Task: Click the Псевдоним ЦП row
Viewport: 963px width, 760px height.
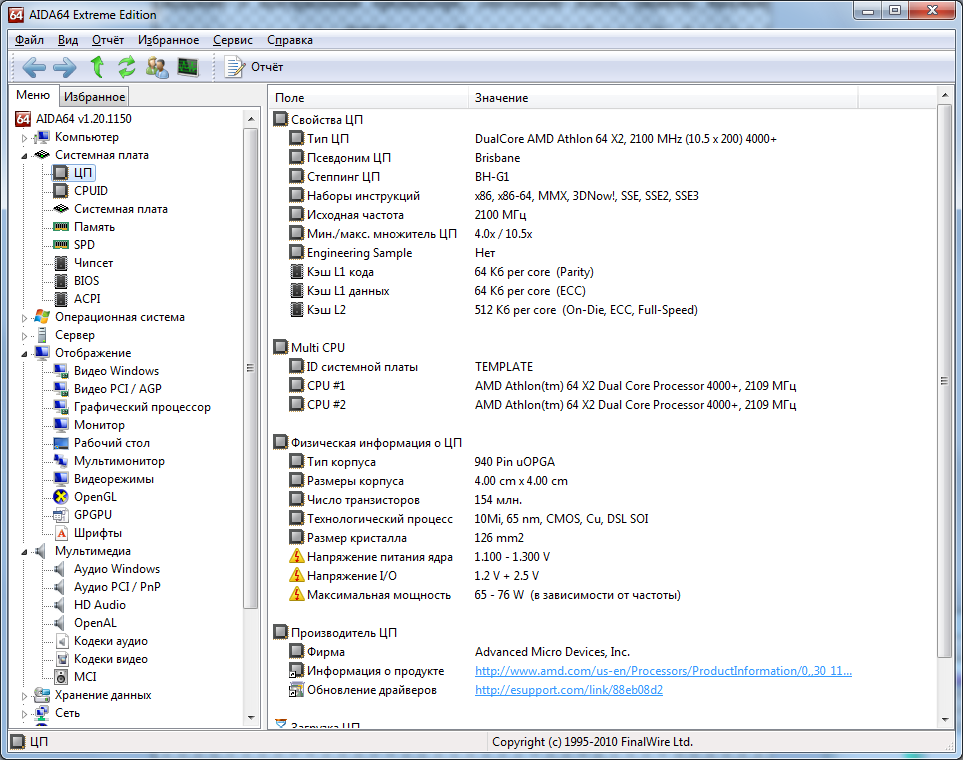Action: coord(602,158)
